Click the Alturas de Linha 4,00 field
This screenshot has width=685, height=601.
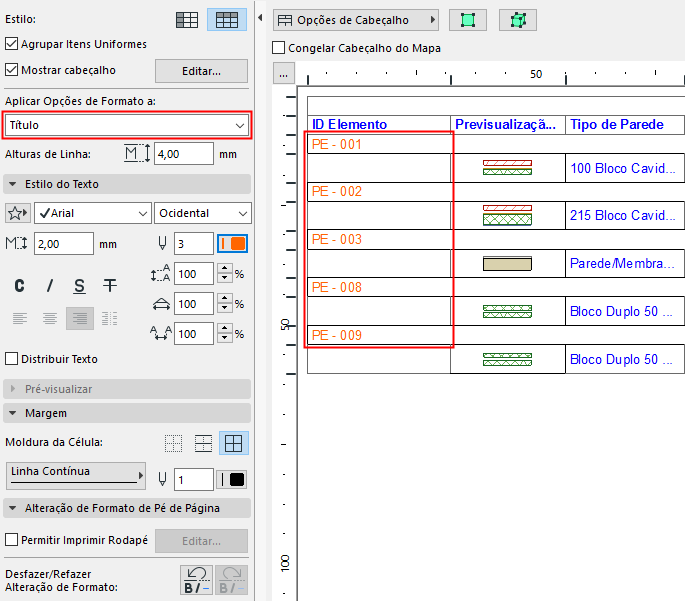pos(184,154)
